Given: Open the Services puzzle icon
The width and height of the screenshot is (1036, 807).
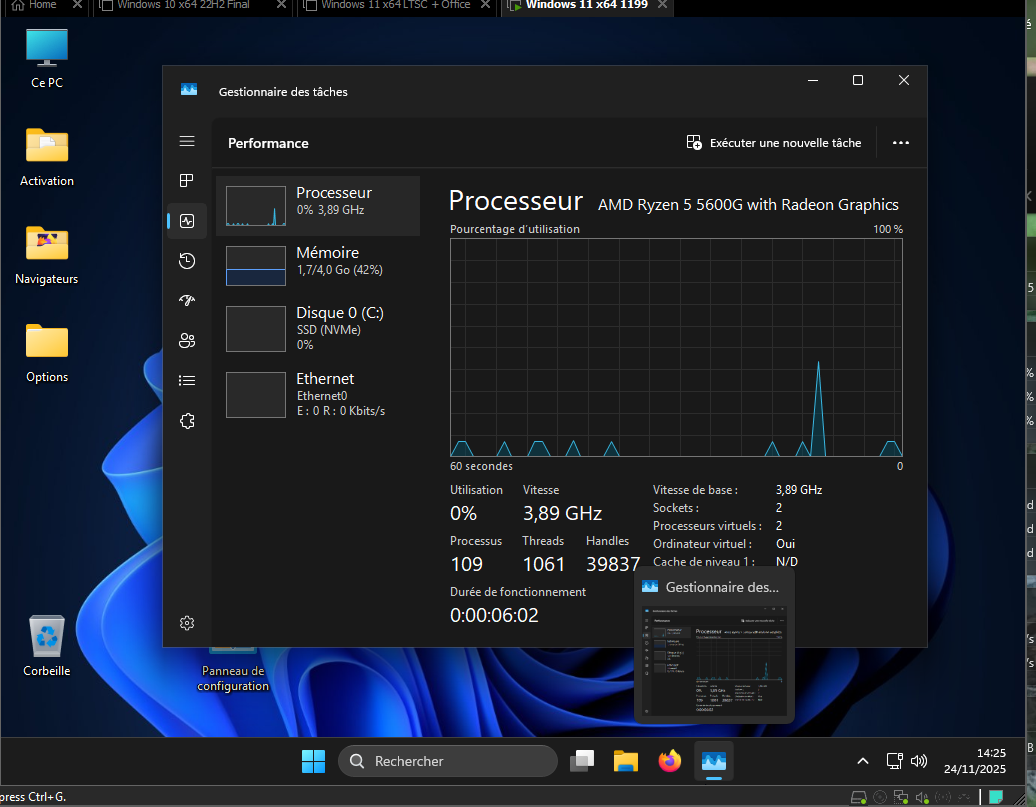Looking at the screenshot, I should (x=186, y=421).
